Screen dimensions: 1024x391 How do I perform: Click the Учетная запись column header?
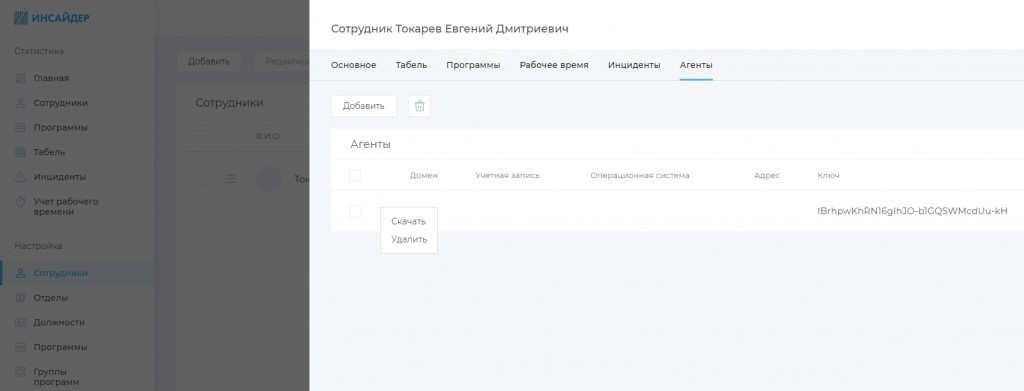coord(507,176)
